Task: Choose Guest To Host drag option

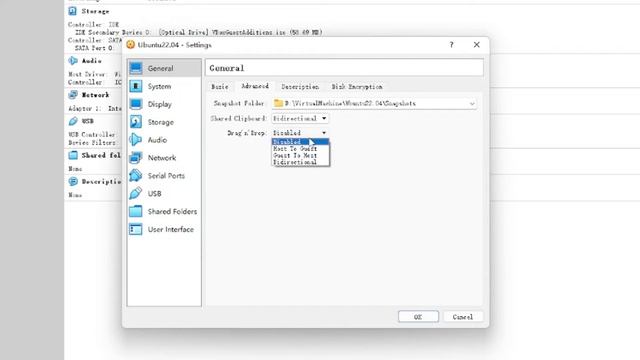Action: tap(300, 155)
